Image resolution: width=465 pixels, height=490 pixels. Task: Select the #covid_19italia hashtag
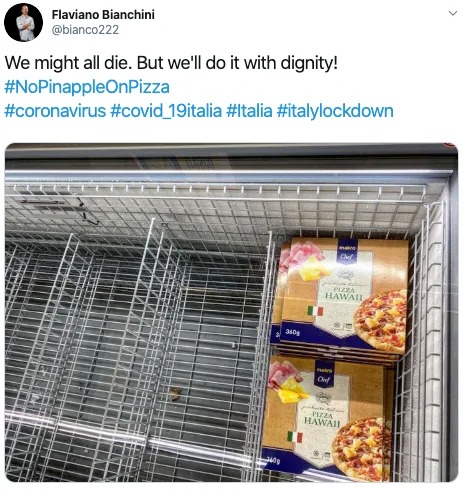point(166,111)
